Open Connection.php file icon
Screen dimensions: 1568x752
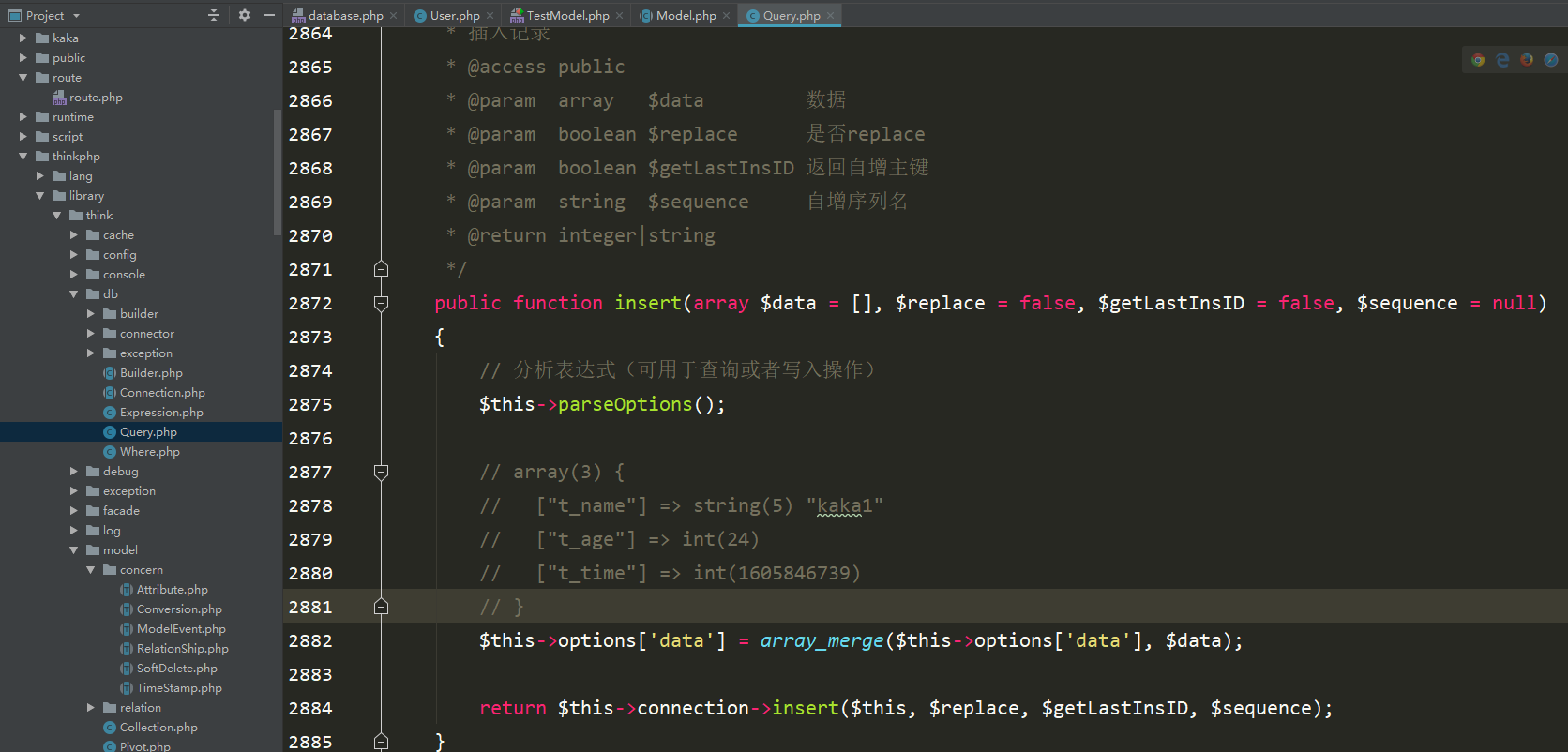pyautogui.click(x=110, y=393)
